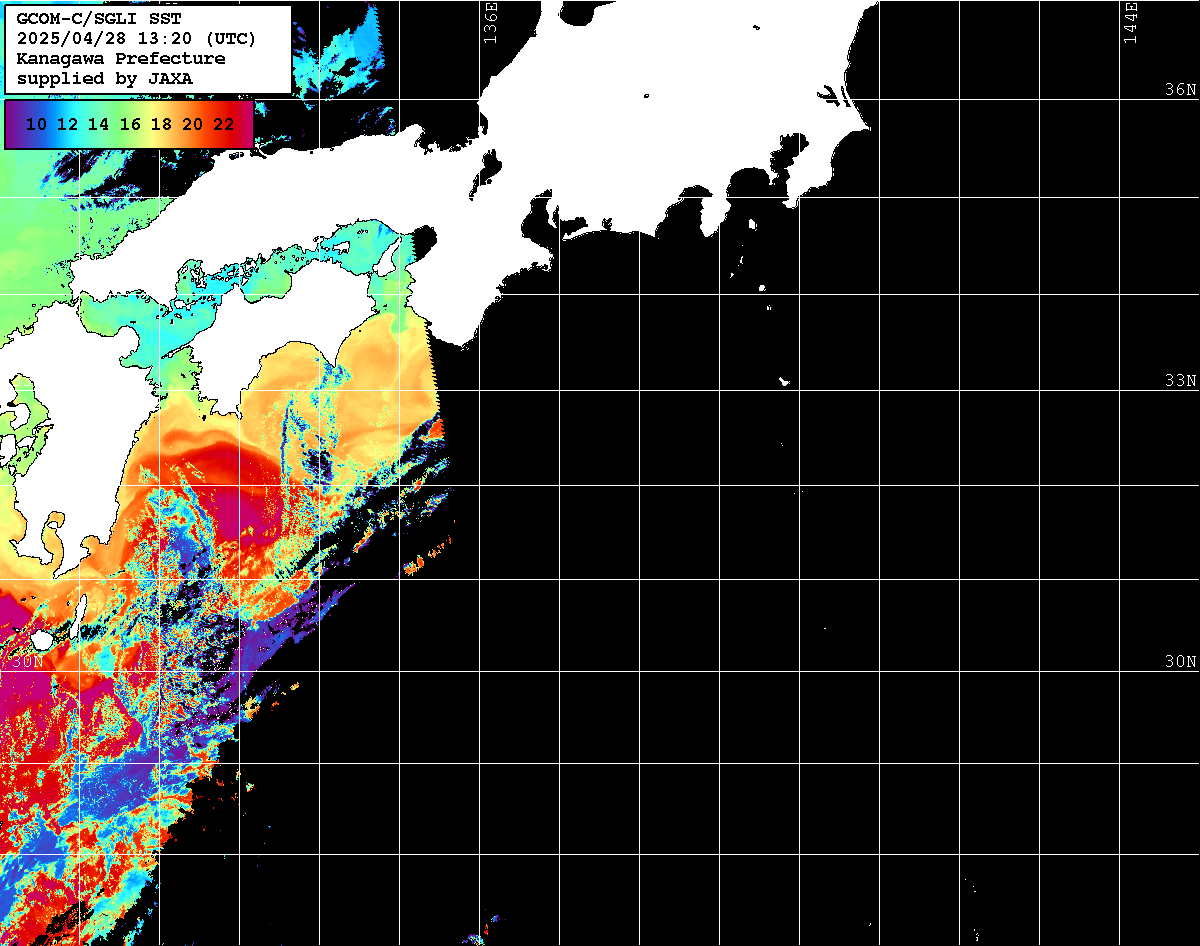Click the 16 value on the temperature scale

(x=130, y=124)
